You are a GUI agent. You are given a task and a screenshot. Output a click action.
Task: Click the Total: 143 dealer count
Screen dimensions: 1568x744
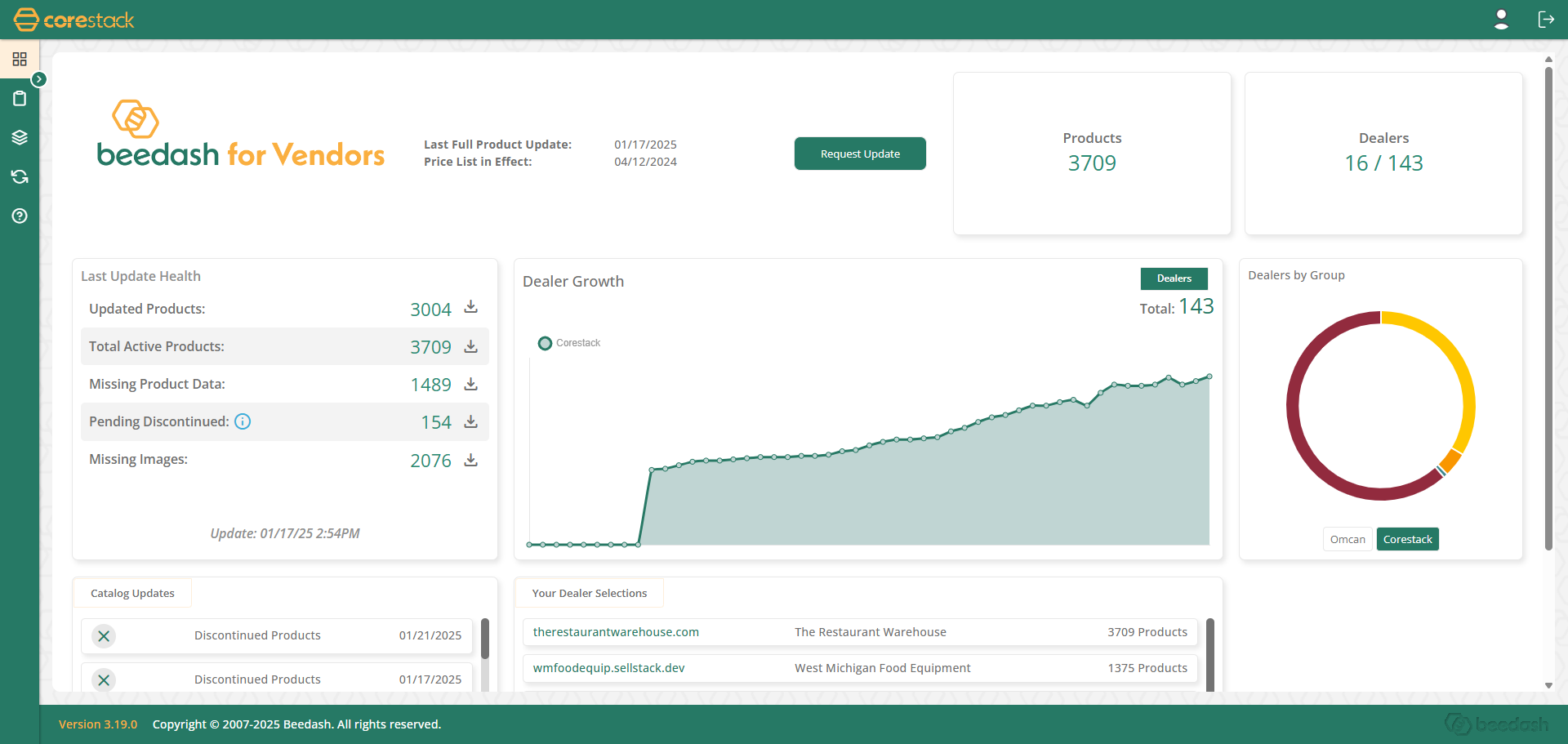point(1177,307)
